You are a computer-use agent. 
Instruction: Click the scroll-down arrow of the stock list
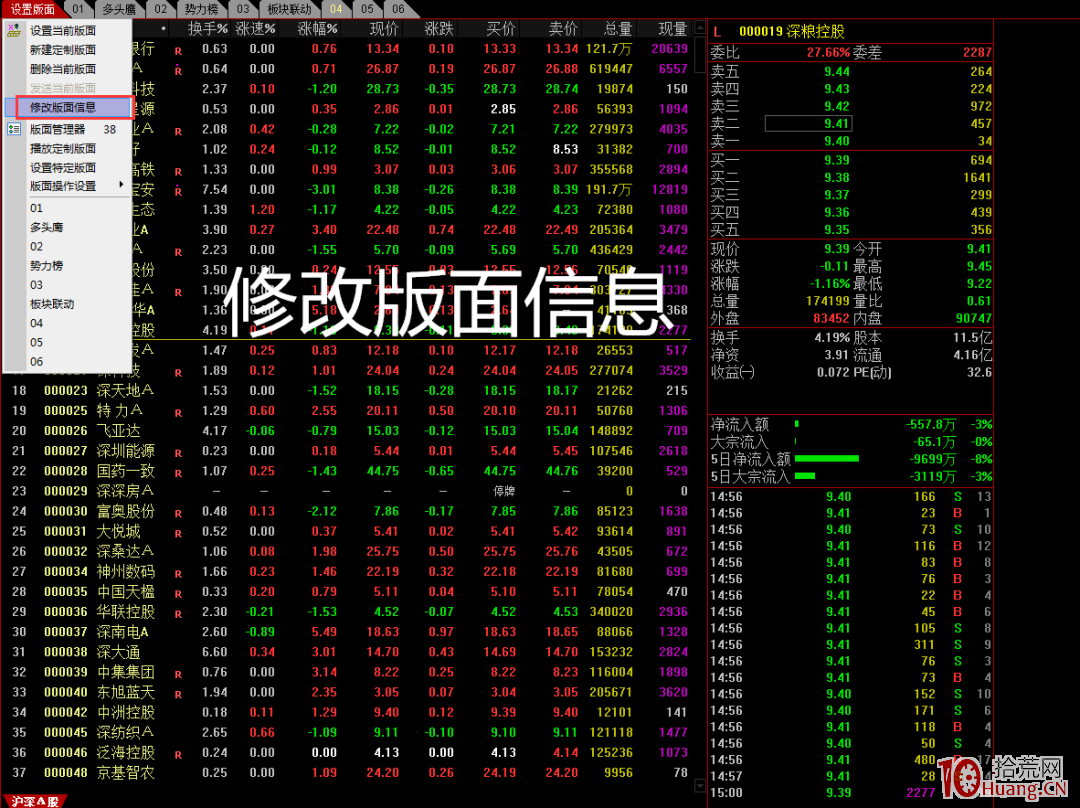pyautogui.click(x=700, y=785)
